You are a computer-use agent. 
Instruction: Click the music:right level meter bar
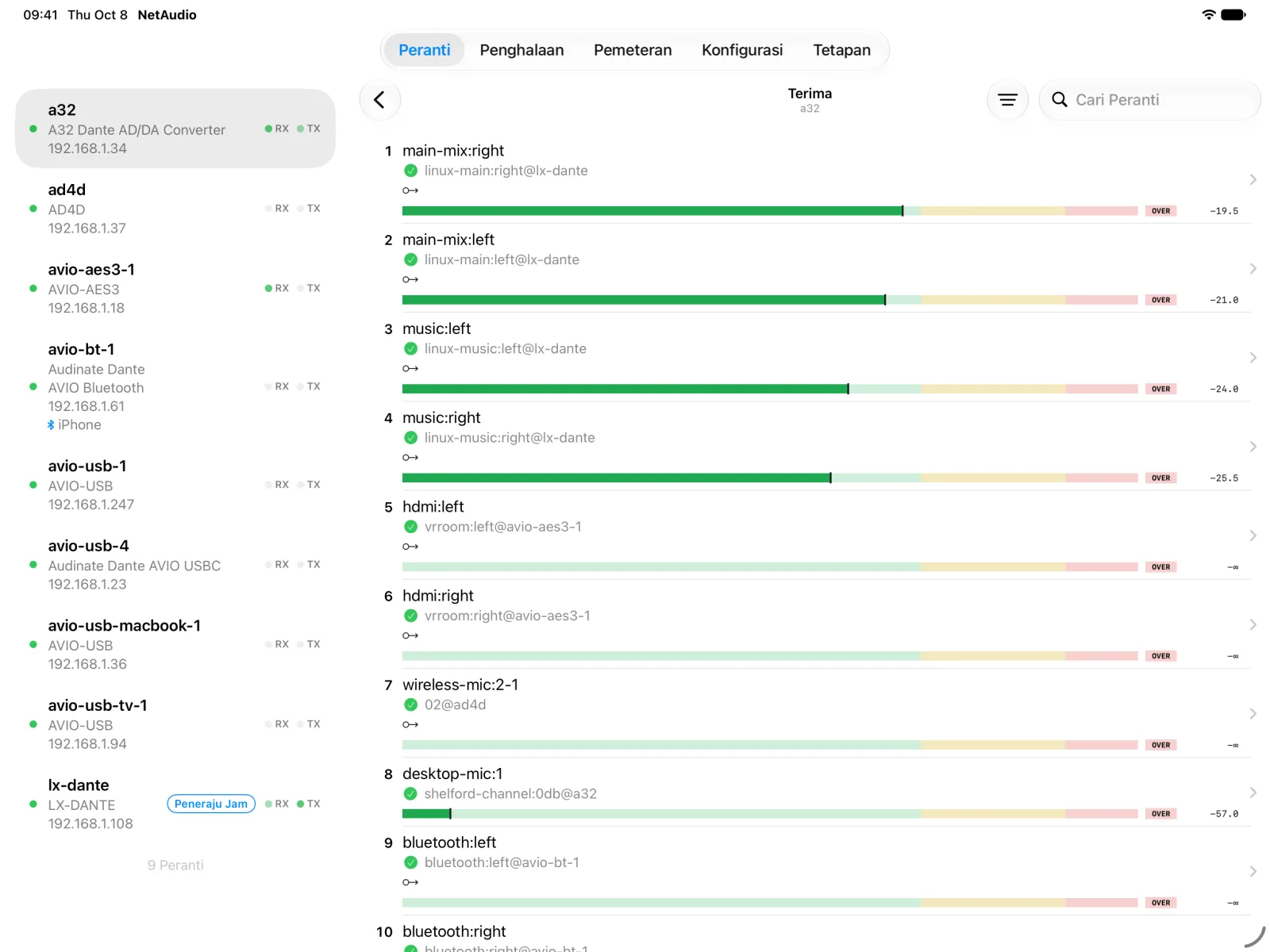click(x=770, y=478)
